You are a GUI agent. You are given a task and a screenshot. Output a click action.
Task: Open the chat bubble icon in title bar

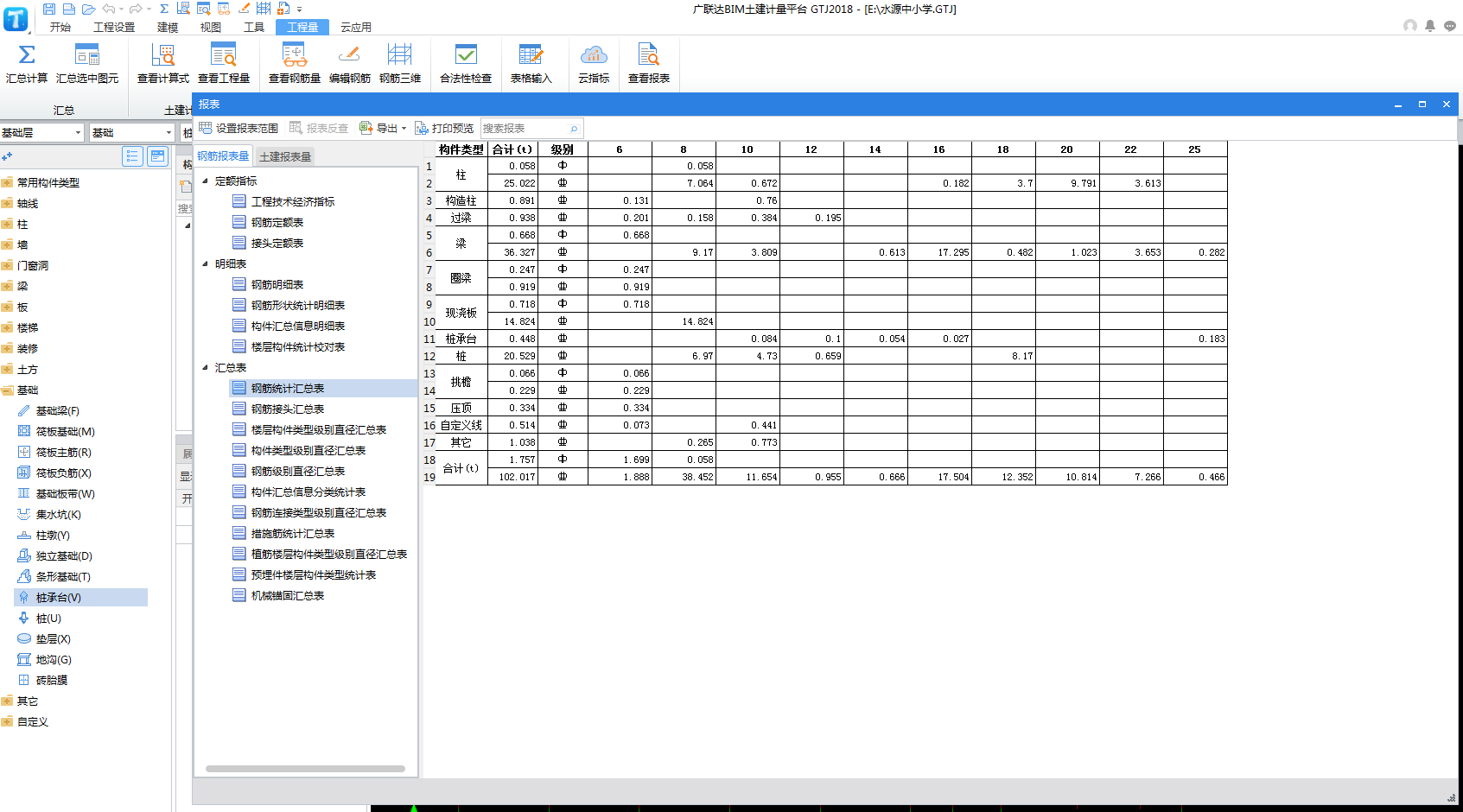[x=1450, y=26]
